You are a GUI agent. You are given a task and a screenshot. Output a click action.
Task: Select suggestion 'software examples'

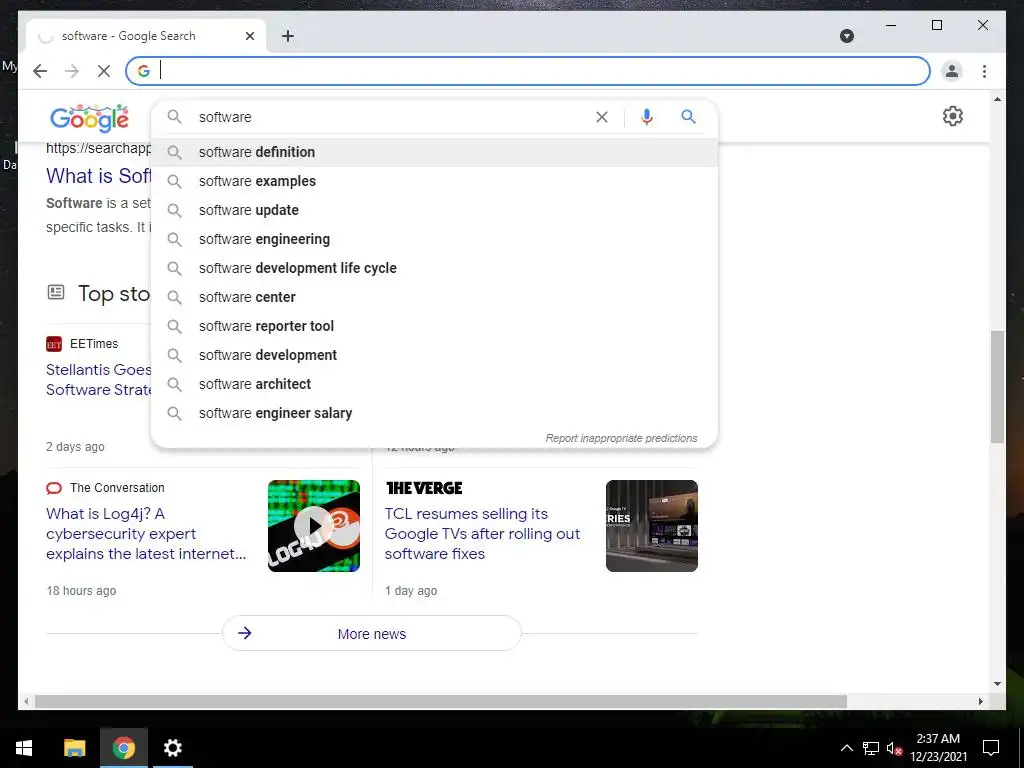(434, 181)
